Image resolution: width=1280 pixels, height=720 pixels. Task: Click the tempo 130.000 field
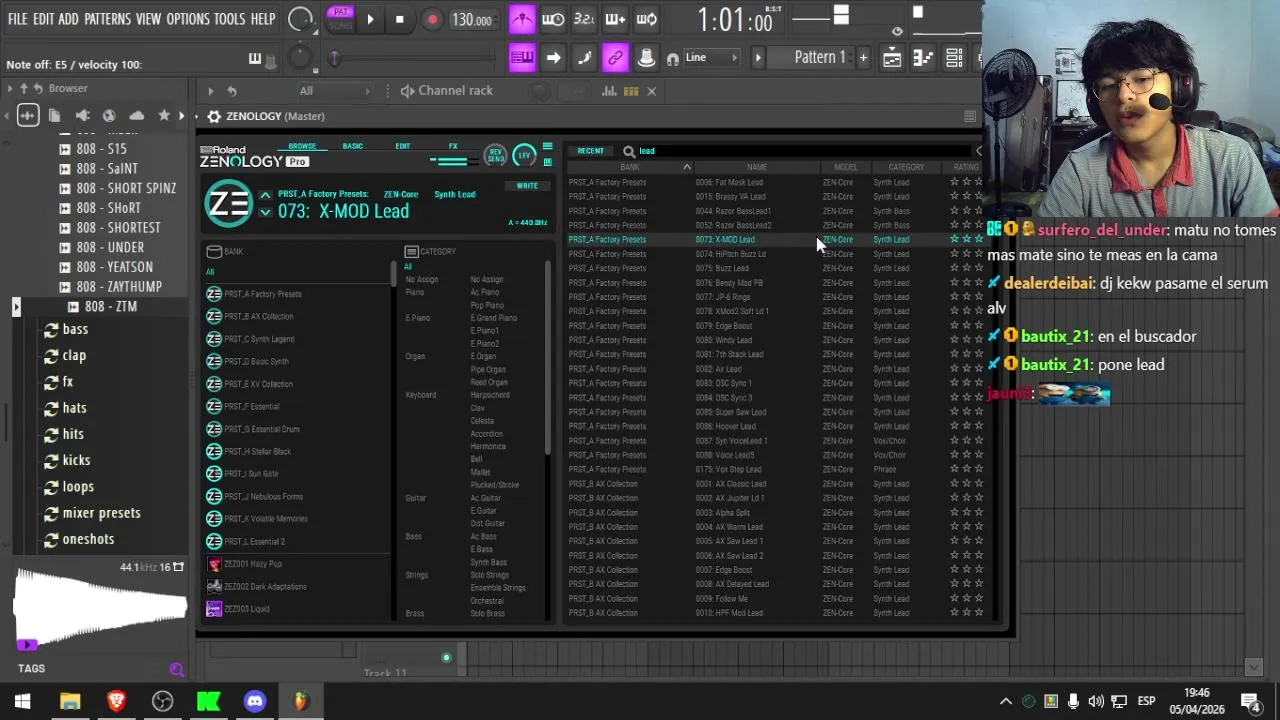pyautogui.click(x=471, y=20)
